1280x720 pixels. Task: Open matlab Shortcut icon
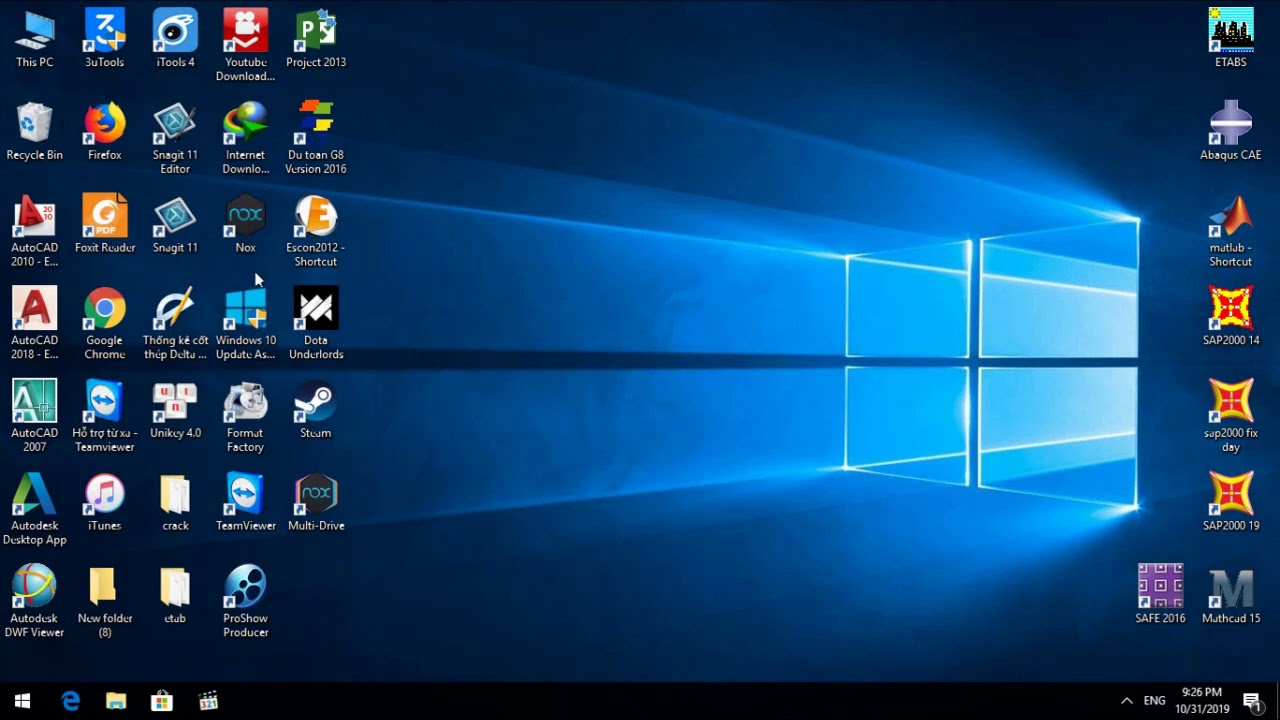1231,231
